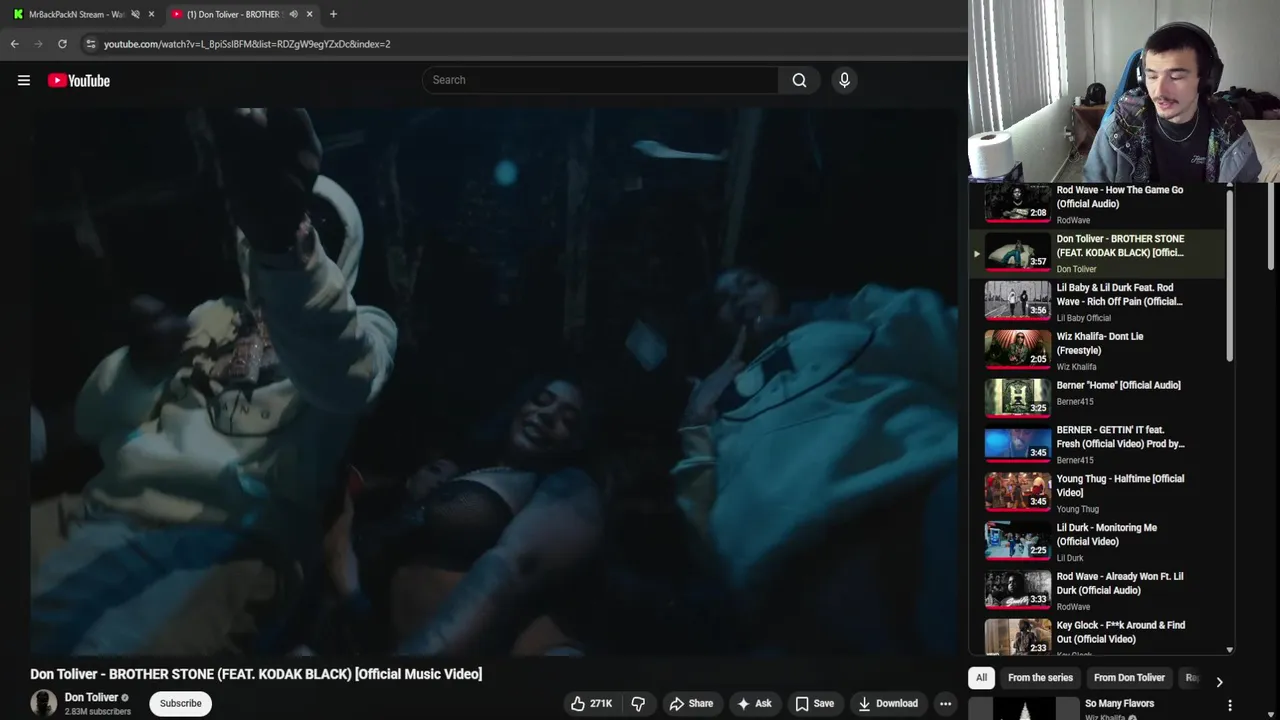Open more actions three-dot menu
This screenshot has height=720, width=1280.
point(945,703)
